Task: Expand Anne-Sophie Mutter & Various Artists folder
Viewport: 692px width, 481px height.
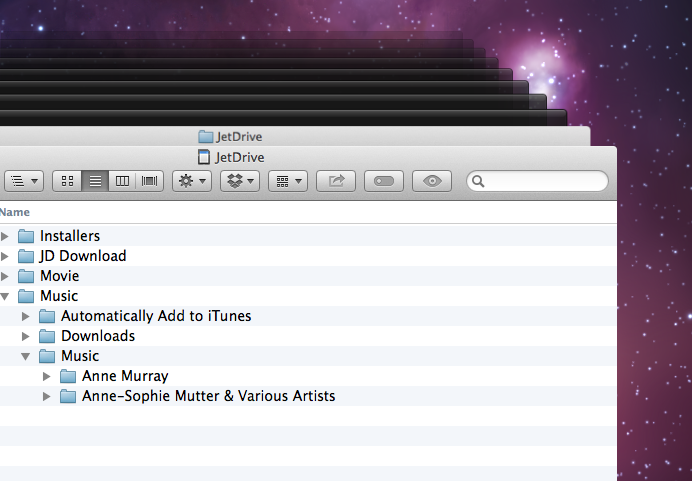Action: [x=46, y=396]
